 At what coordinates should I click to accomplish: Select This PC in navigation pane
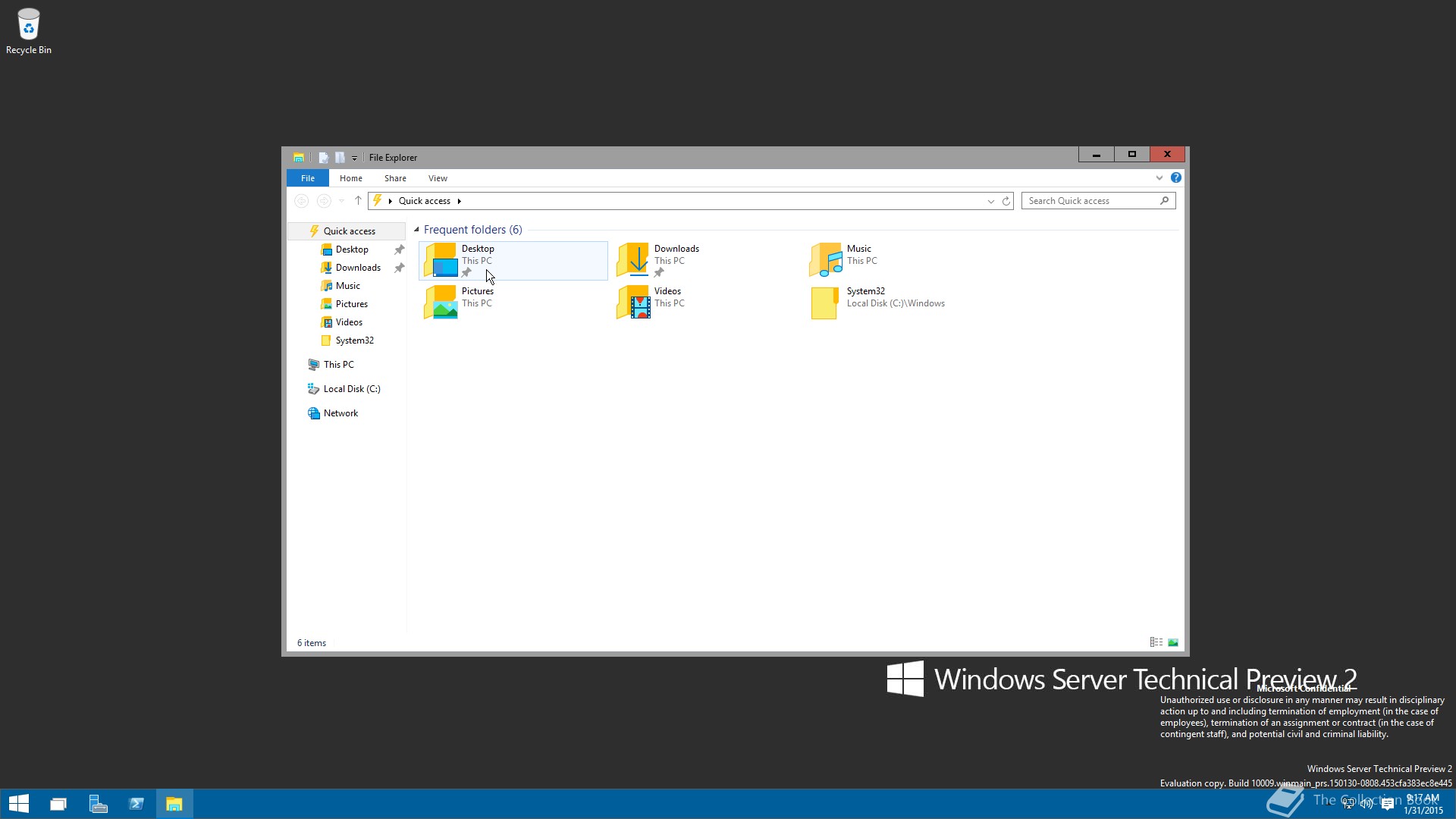click(338, 365)
